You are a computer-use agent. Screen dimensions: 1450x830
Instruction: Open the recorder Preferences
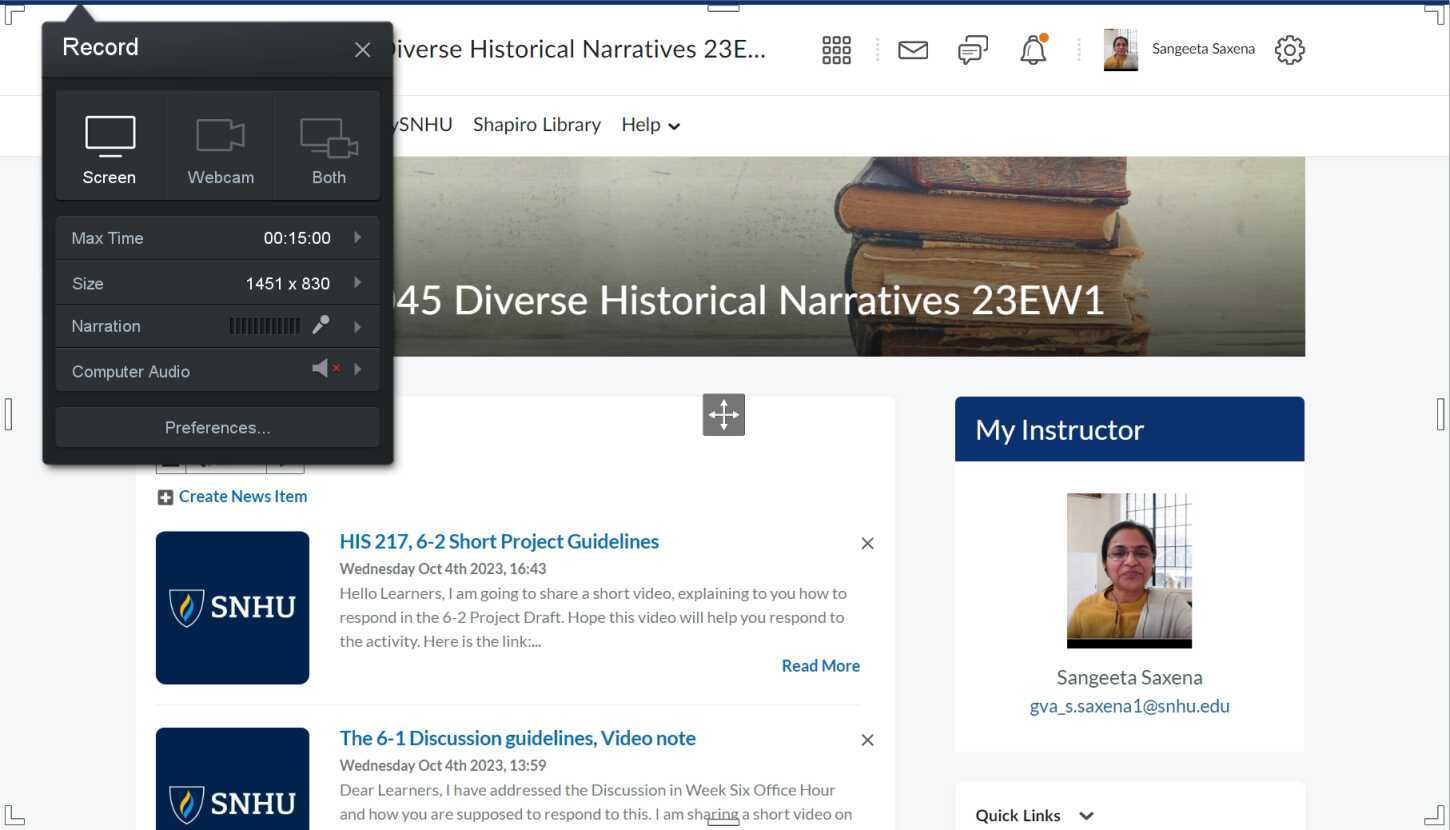tap(217, 427)
